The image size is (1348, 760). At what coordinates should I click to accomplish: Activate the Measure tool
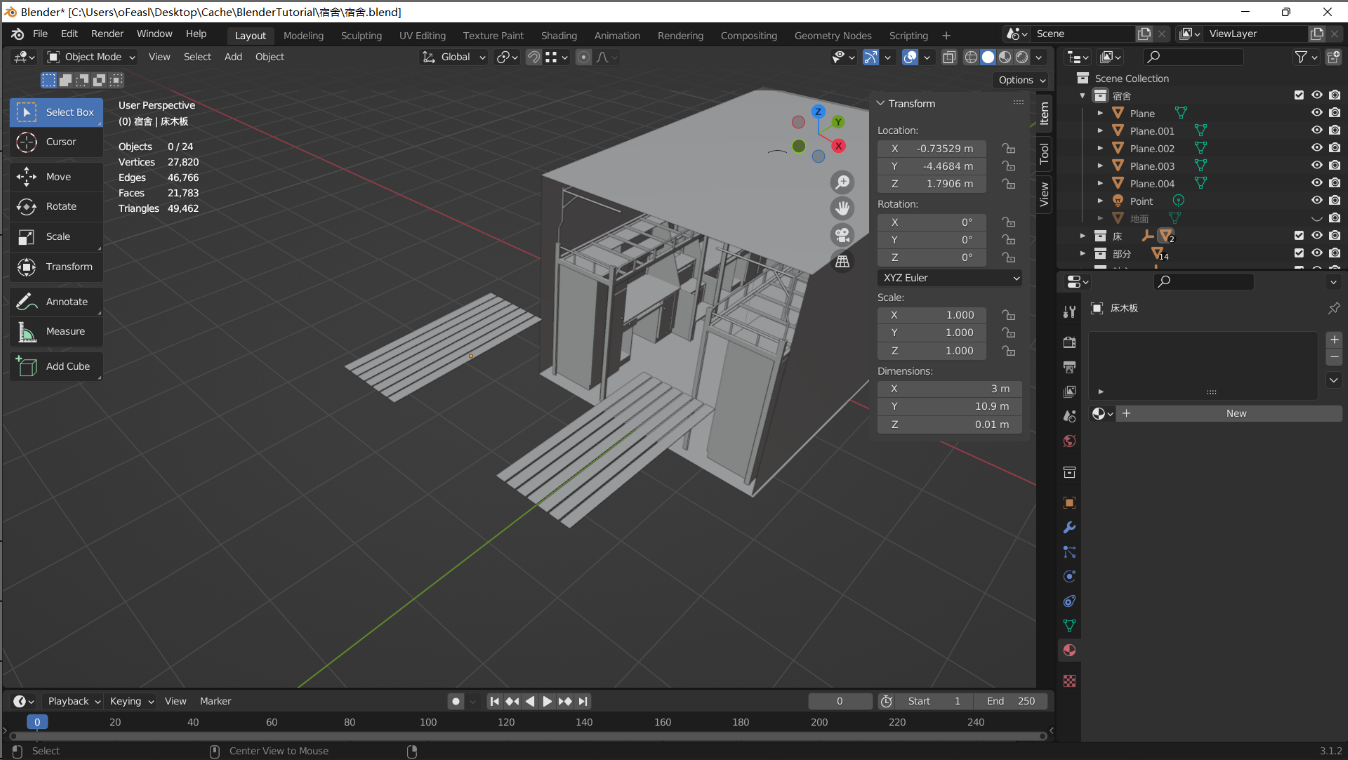(x=56, y=332)
